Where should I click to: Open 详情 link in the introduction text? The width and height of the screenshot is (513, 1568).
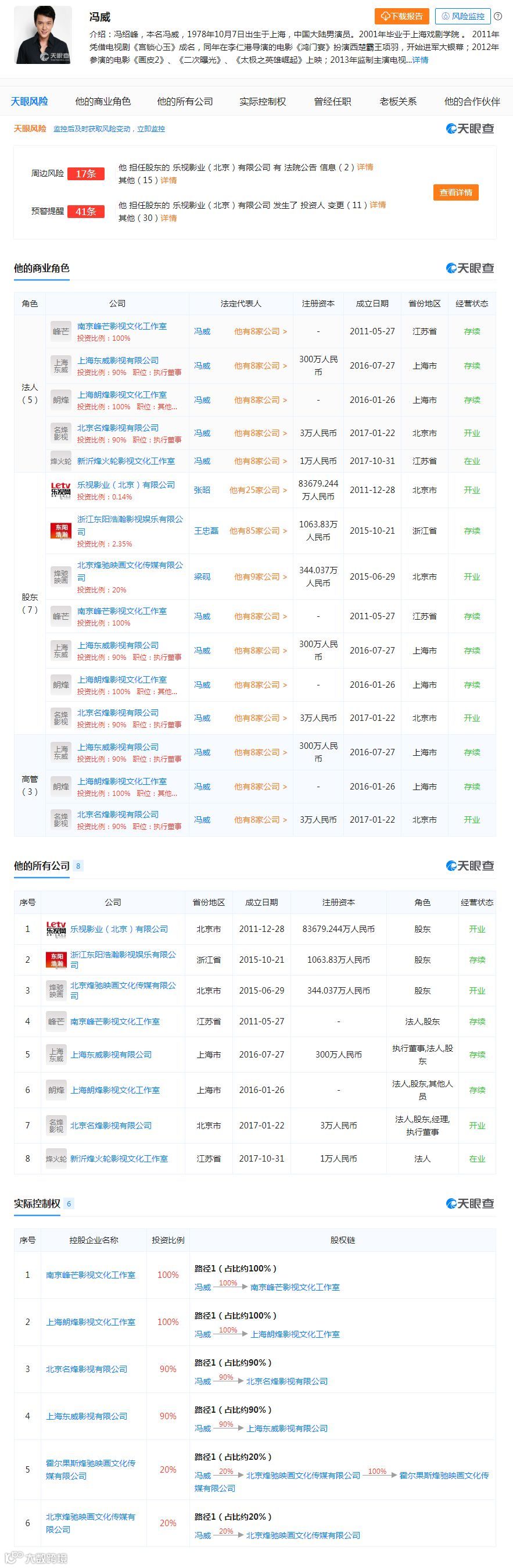tap(421, 60)
